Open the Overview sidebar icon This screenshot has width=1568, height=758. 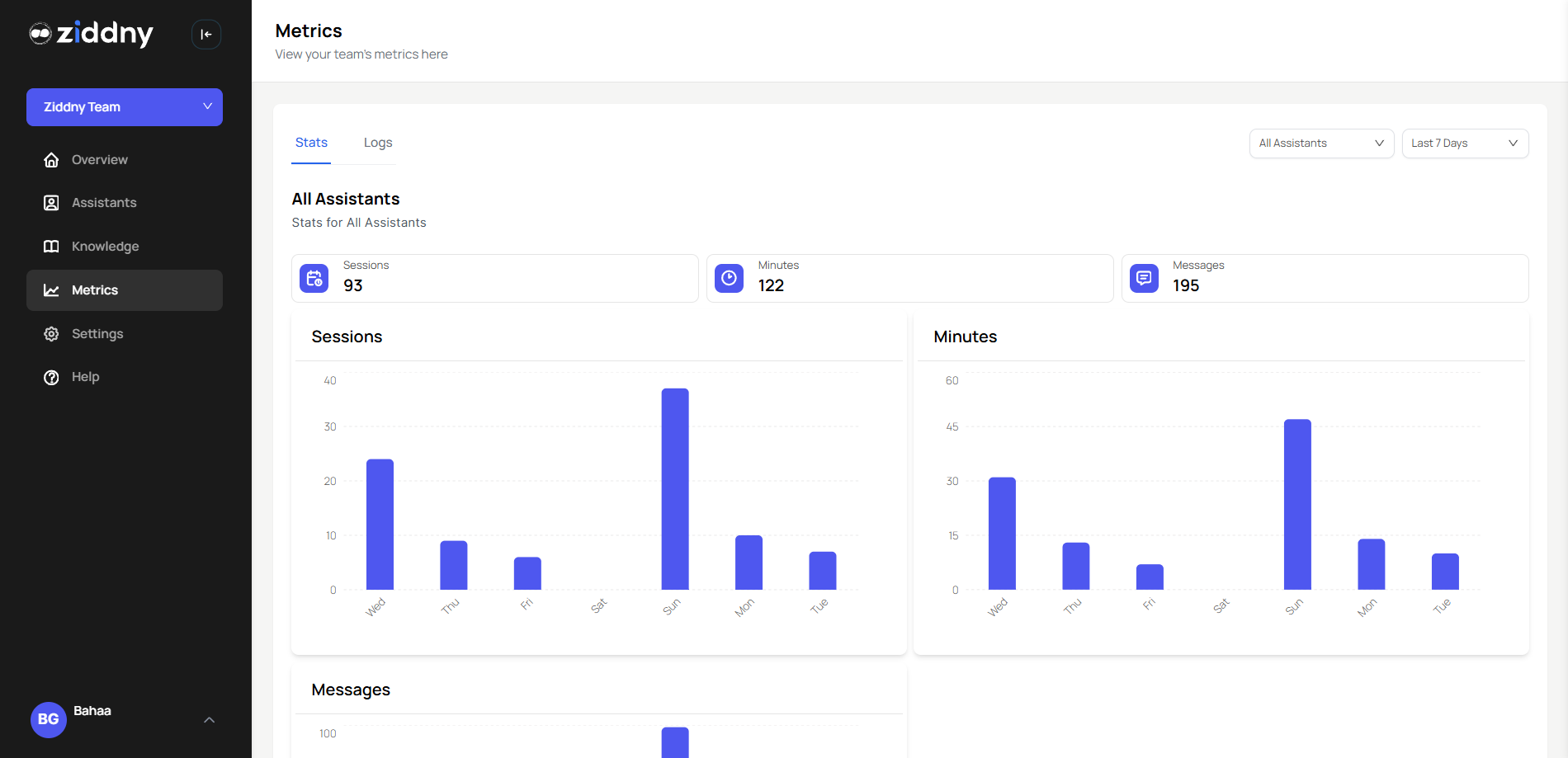[51, 159]
